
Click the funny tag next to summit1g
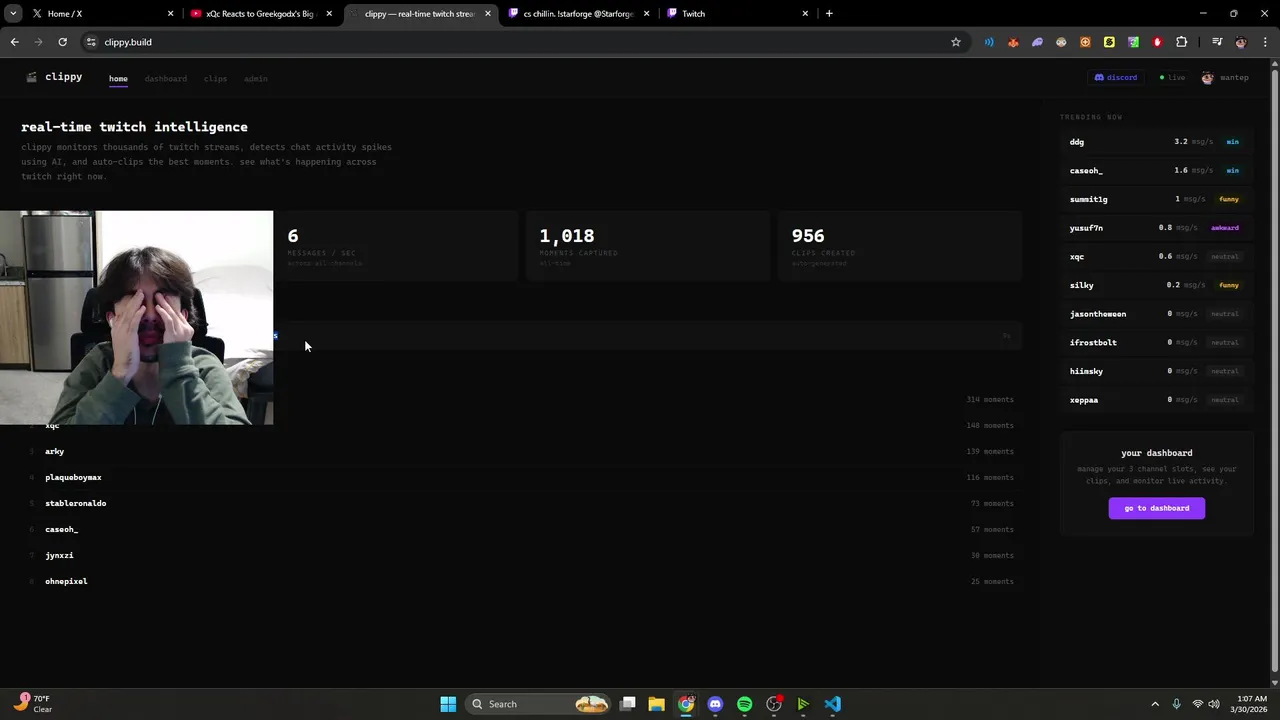[1229, 199]
